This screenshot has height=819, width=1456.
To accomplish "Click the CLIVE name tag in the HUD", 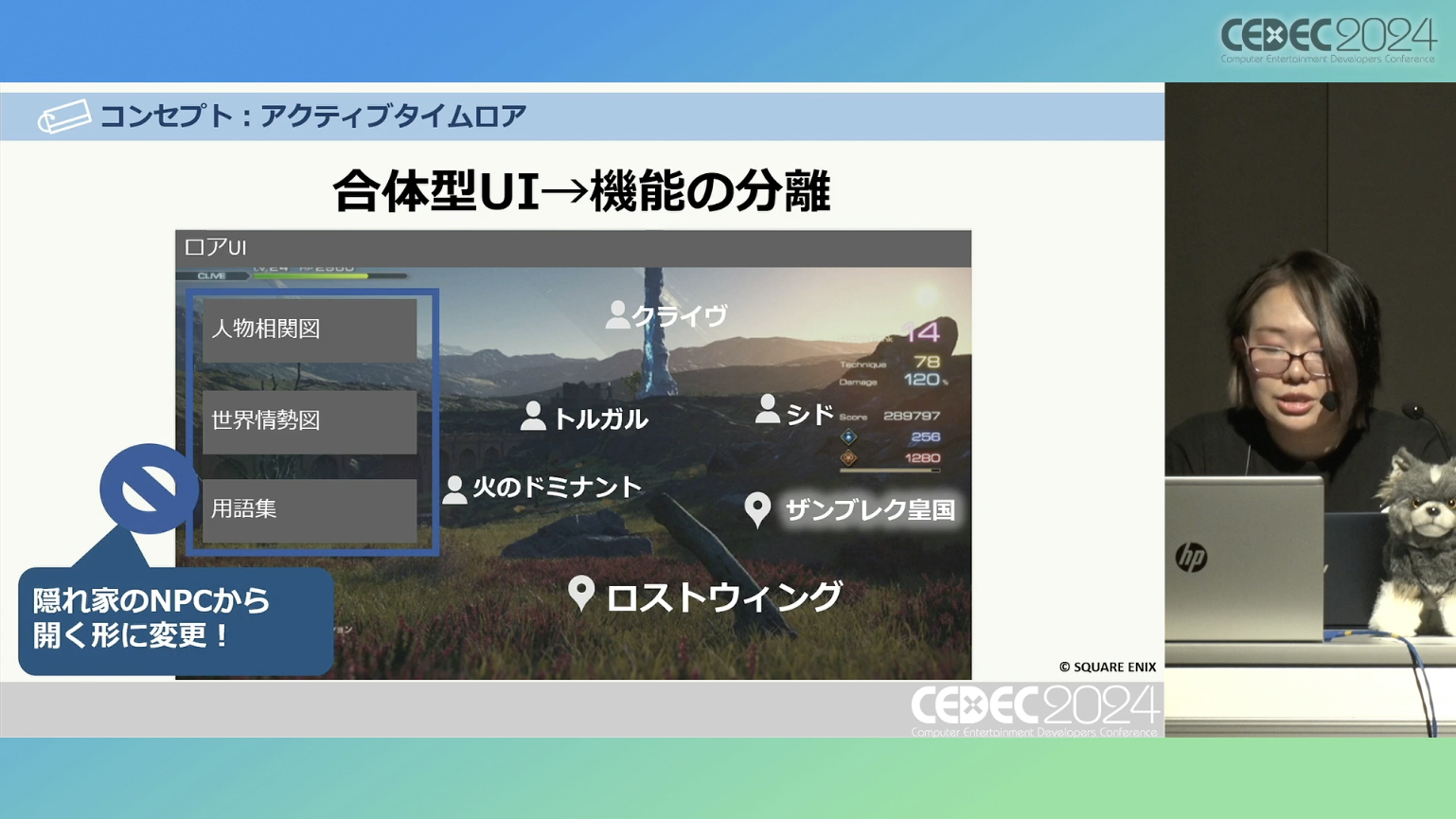I will click(212, 276).
